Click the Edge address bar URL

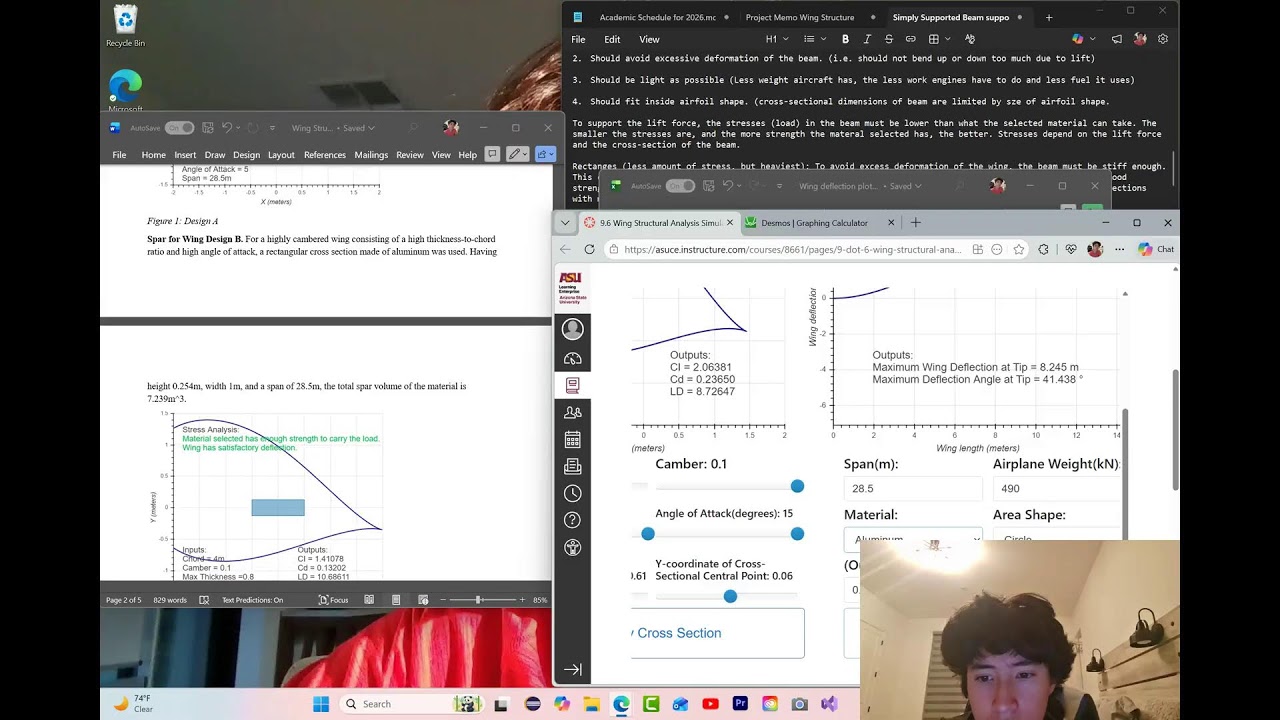click(x=792, y=249)
